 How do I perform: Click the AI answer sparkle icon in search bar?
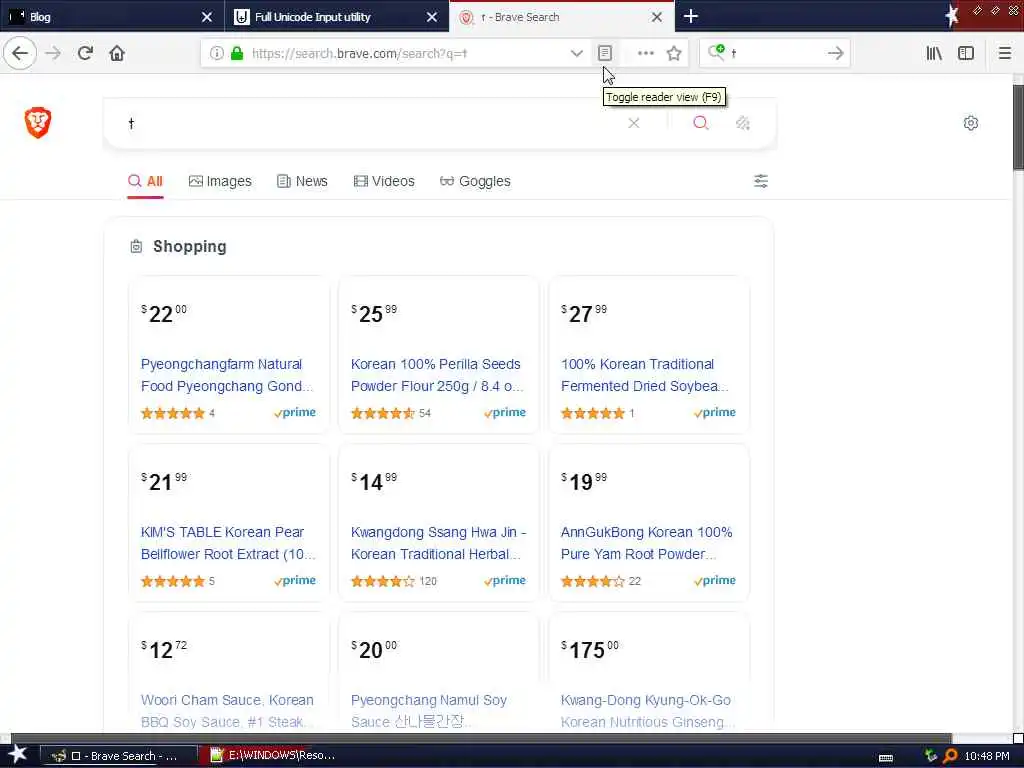[x=743, y=123]
